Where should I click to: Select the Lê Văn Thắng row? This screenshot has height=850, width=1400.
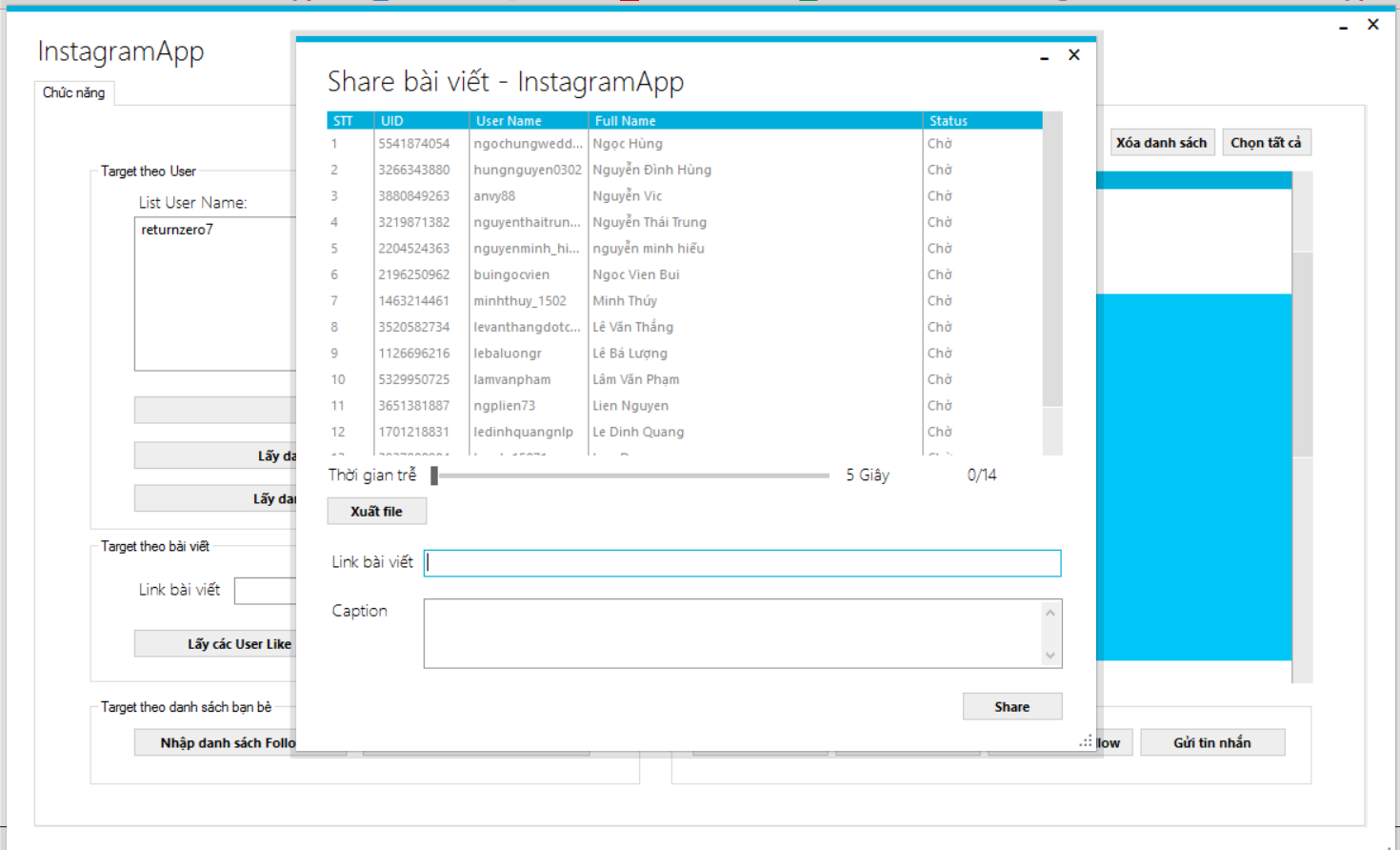(x=685, y=327)
